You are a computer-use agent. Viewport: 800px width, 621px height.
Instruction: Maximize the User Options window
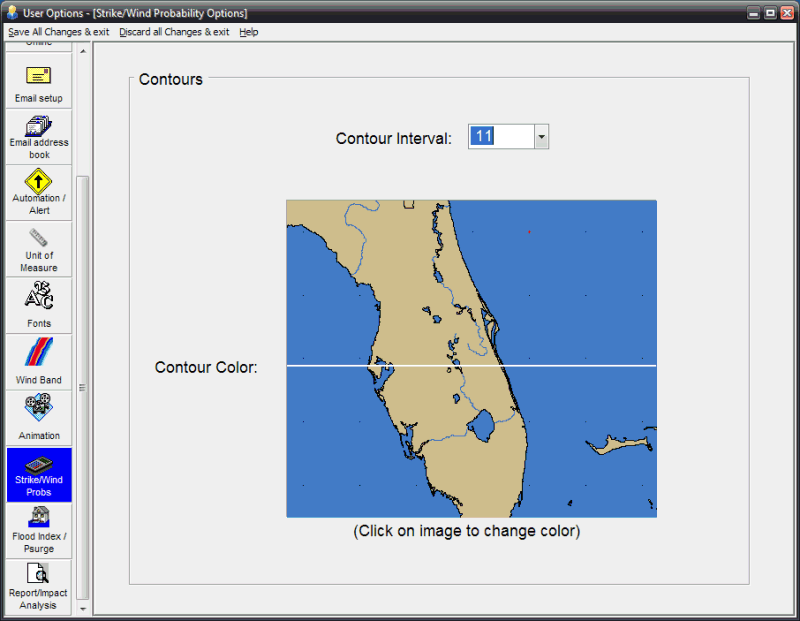pyautogui.click(x=770, y=13)
